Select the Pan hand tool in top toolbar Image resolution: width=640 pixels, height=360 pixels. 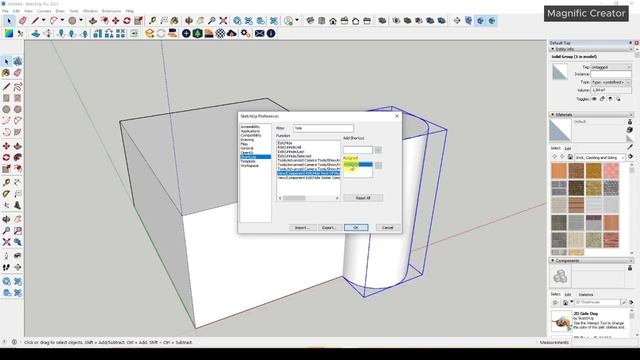[200, 20]
